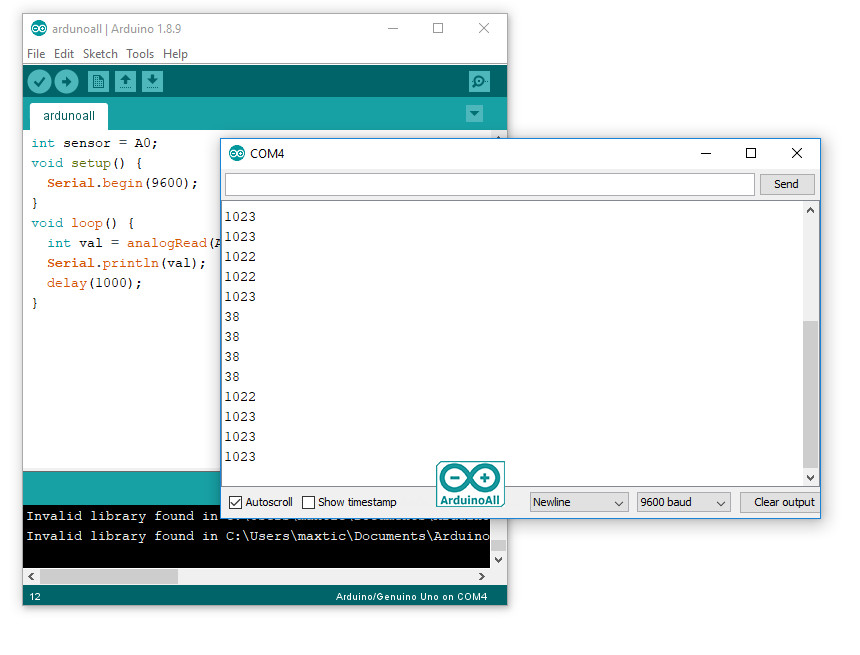The width and height of the screenshot is (860, 655).
Task: Click the serial monitor vertical scrollbar thumb
Action: [x=811, y=394]
